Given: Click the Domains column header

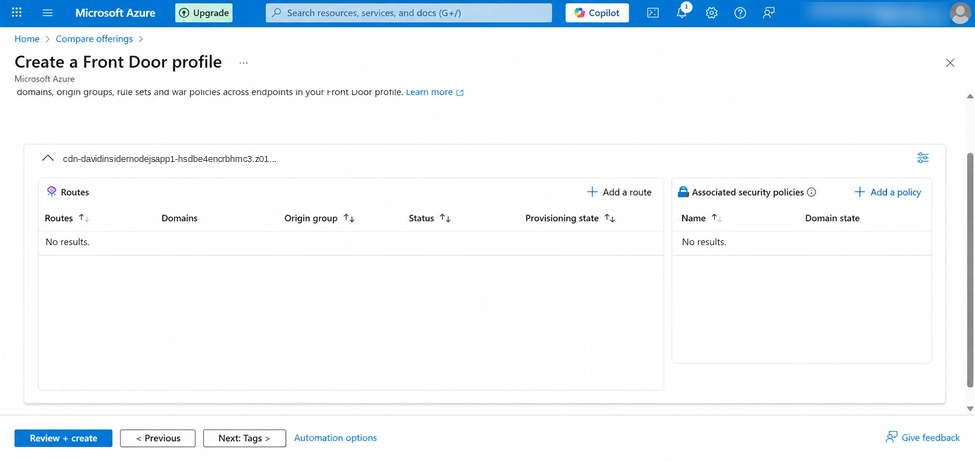Looking at the screenshot, I should (180, 218).
